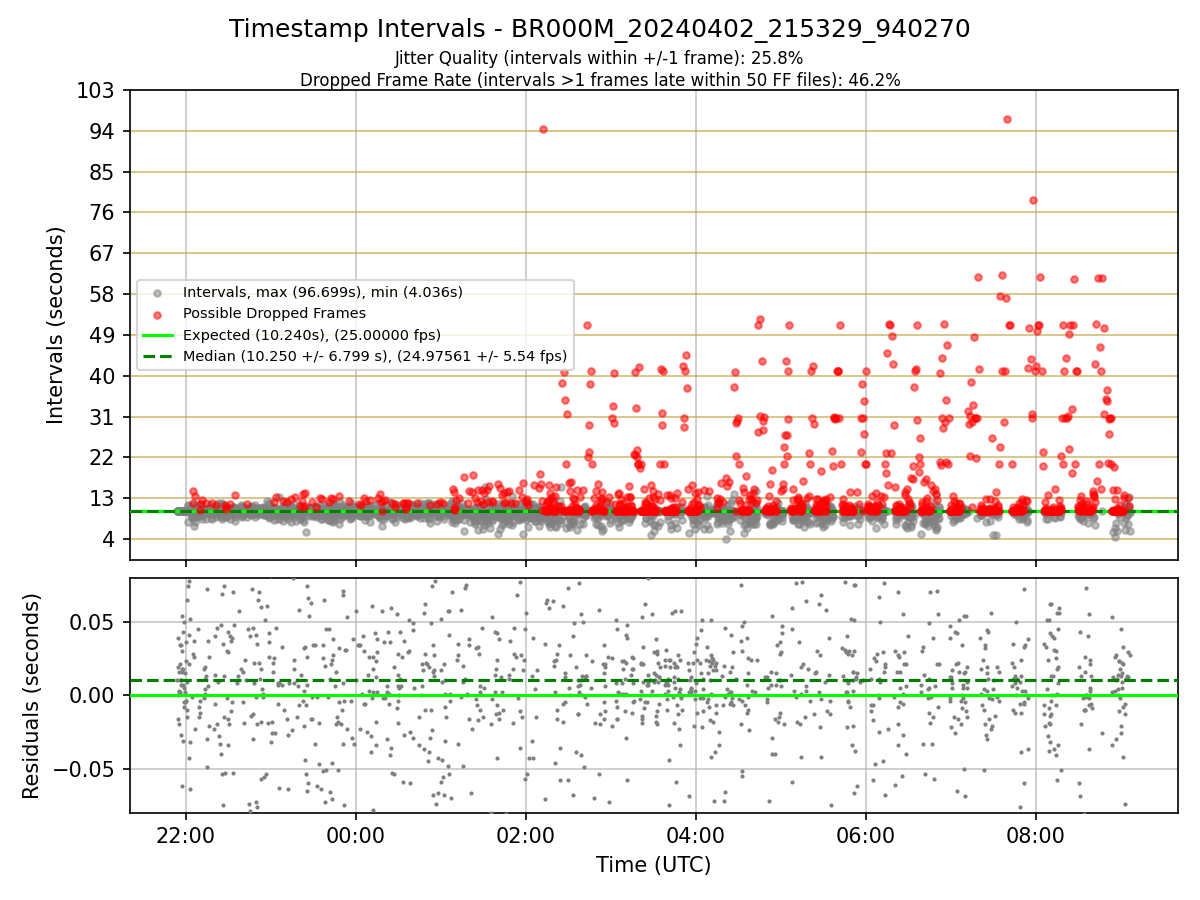The width and height of the screenshot is (1200, 900).
Task: Click the 22:00 x-axis tick label
Action: (185, 834)
